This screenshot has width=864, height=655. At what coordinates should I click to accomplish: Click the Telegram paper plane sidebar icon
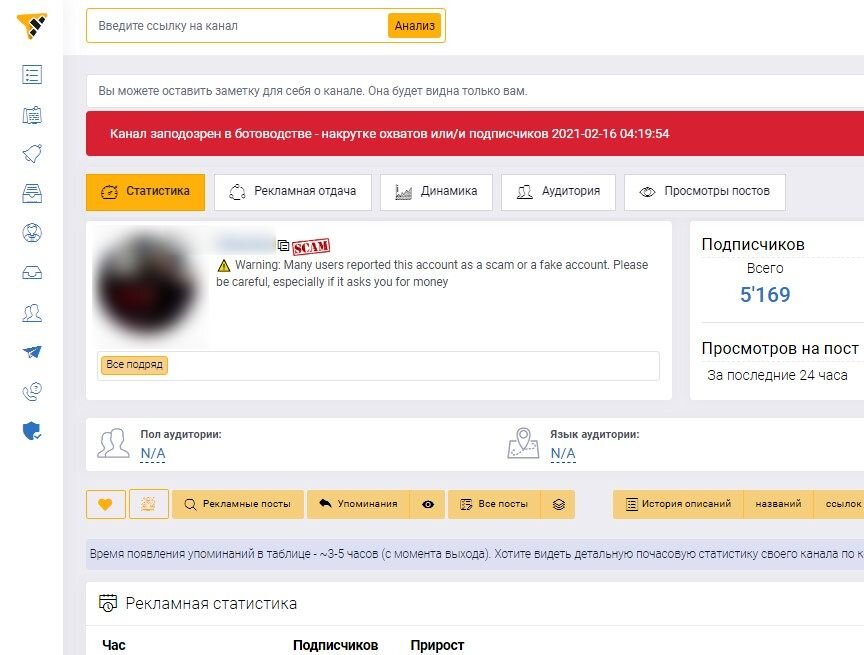(x=32, y=351)
